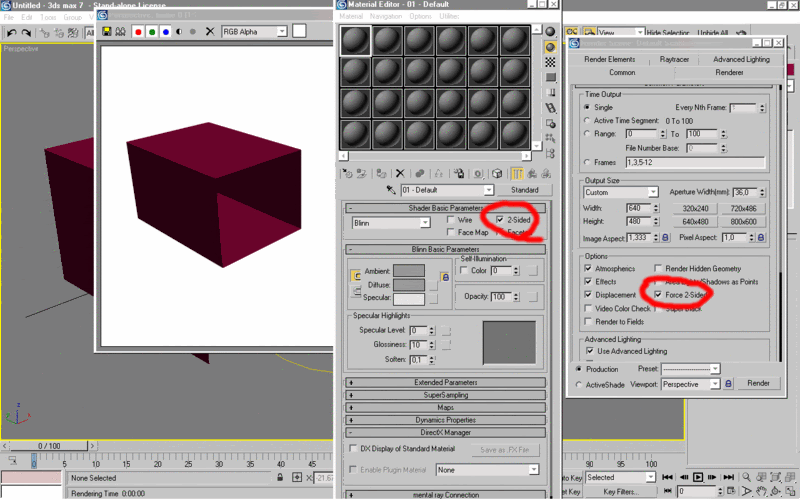Enable the red channel button
The width and height of the screenshot is (800, 500).
[138, 32]
